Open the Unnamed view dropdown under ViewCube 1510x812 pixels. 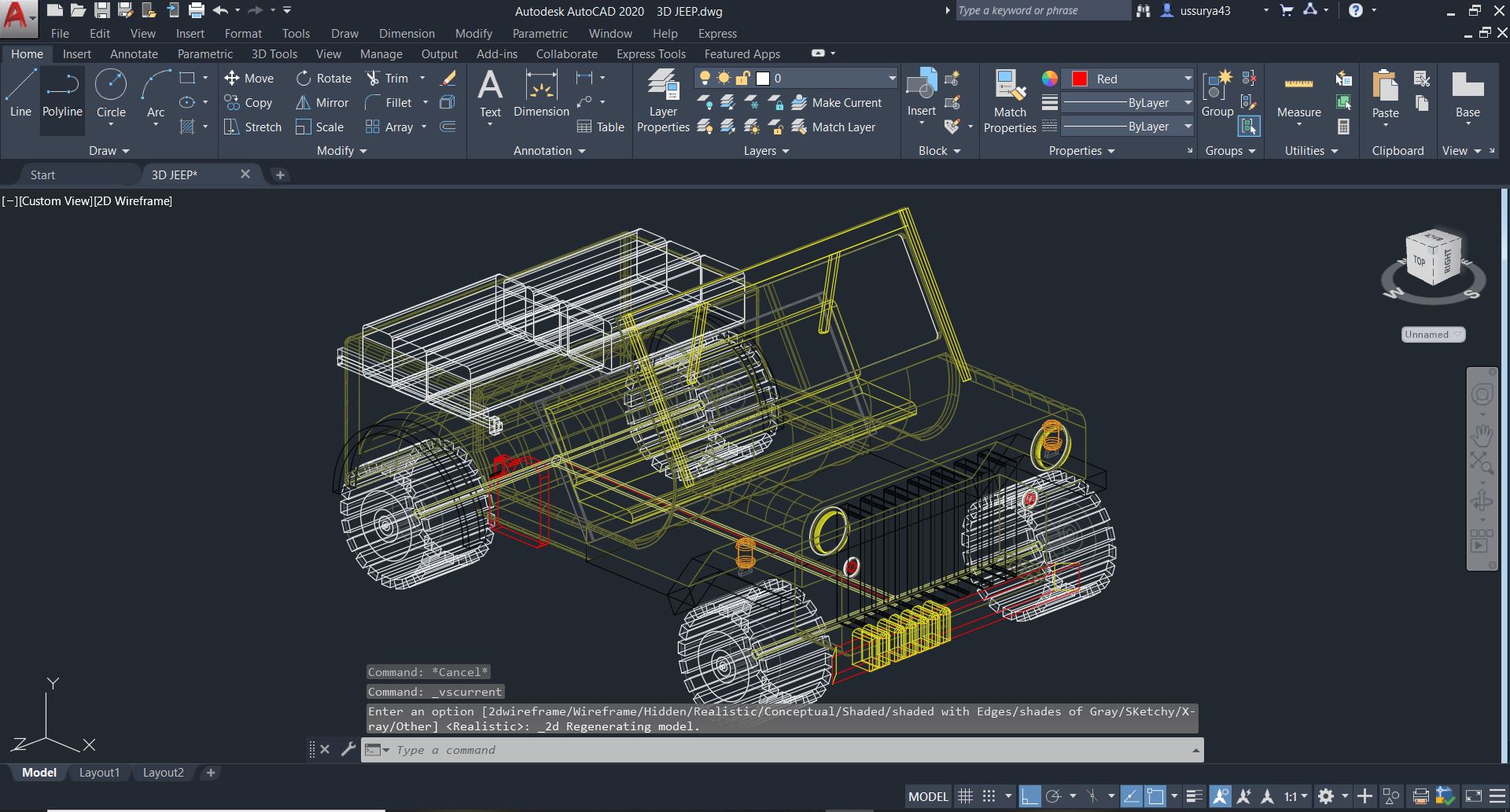coord(1433,334)
